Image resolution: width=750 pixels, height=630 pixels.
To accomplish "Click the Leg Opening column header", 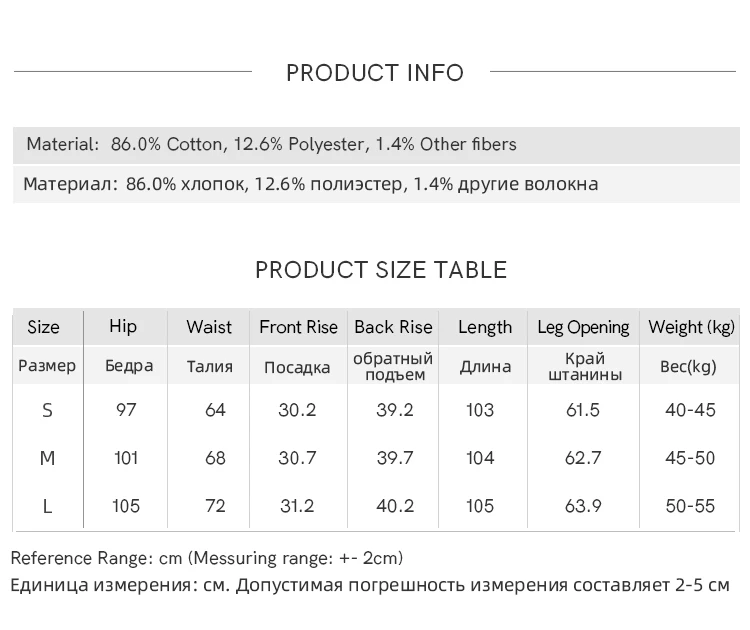I will coord(583,327).
